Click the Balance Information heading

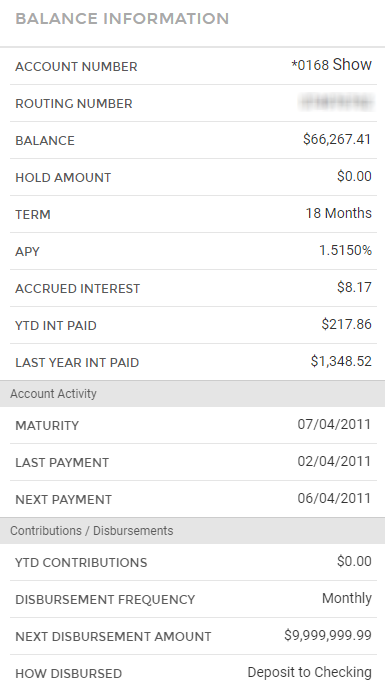click(x=122, y=19)
